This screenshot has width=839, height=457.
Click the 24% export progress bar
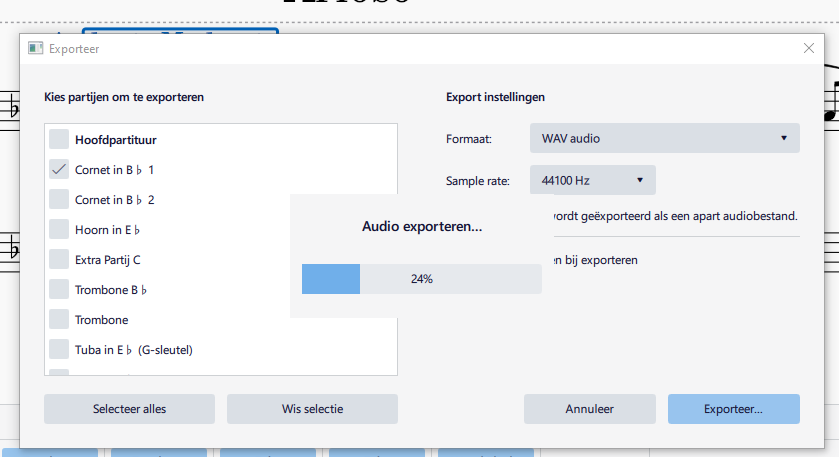point(422,279)
